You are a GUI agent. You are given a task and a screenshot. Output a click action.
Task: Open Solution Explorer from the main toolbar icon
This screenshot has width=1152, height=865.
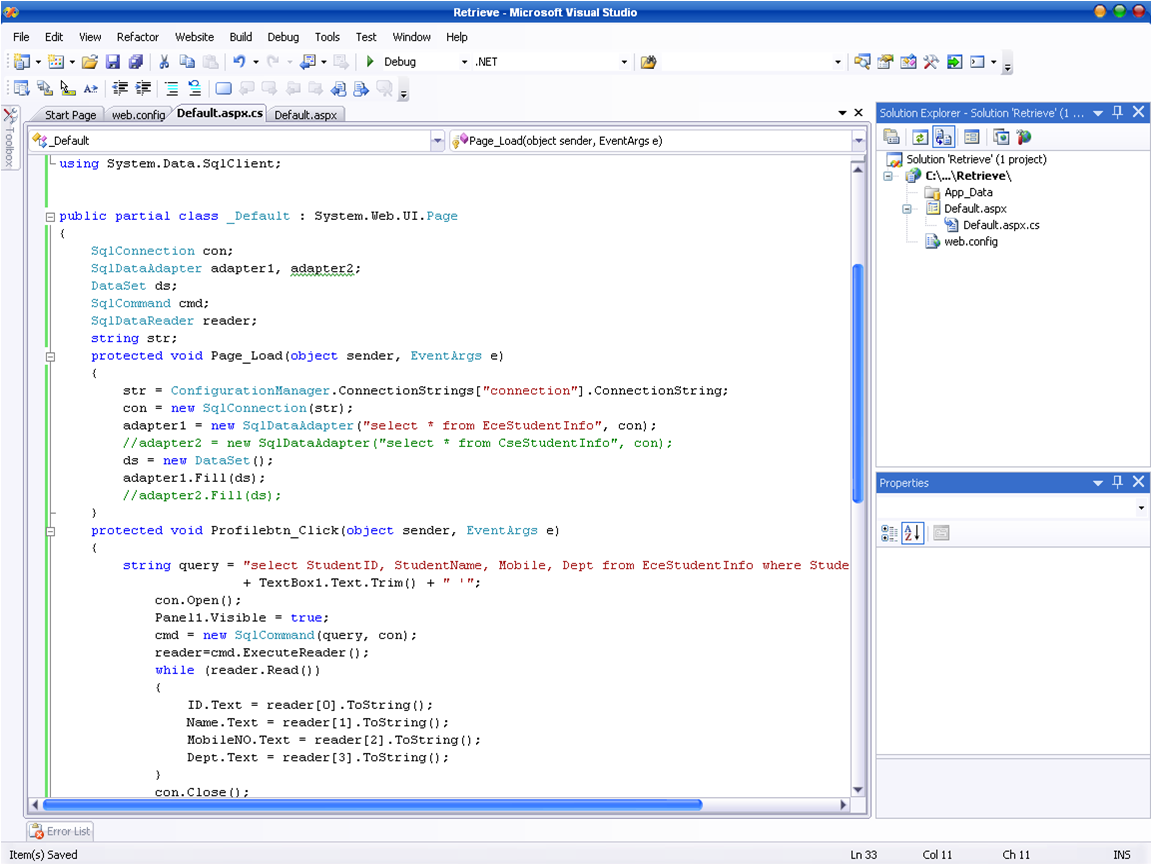[863, 62]
